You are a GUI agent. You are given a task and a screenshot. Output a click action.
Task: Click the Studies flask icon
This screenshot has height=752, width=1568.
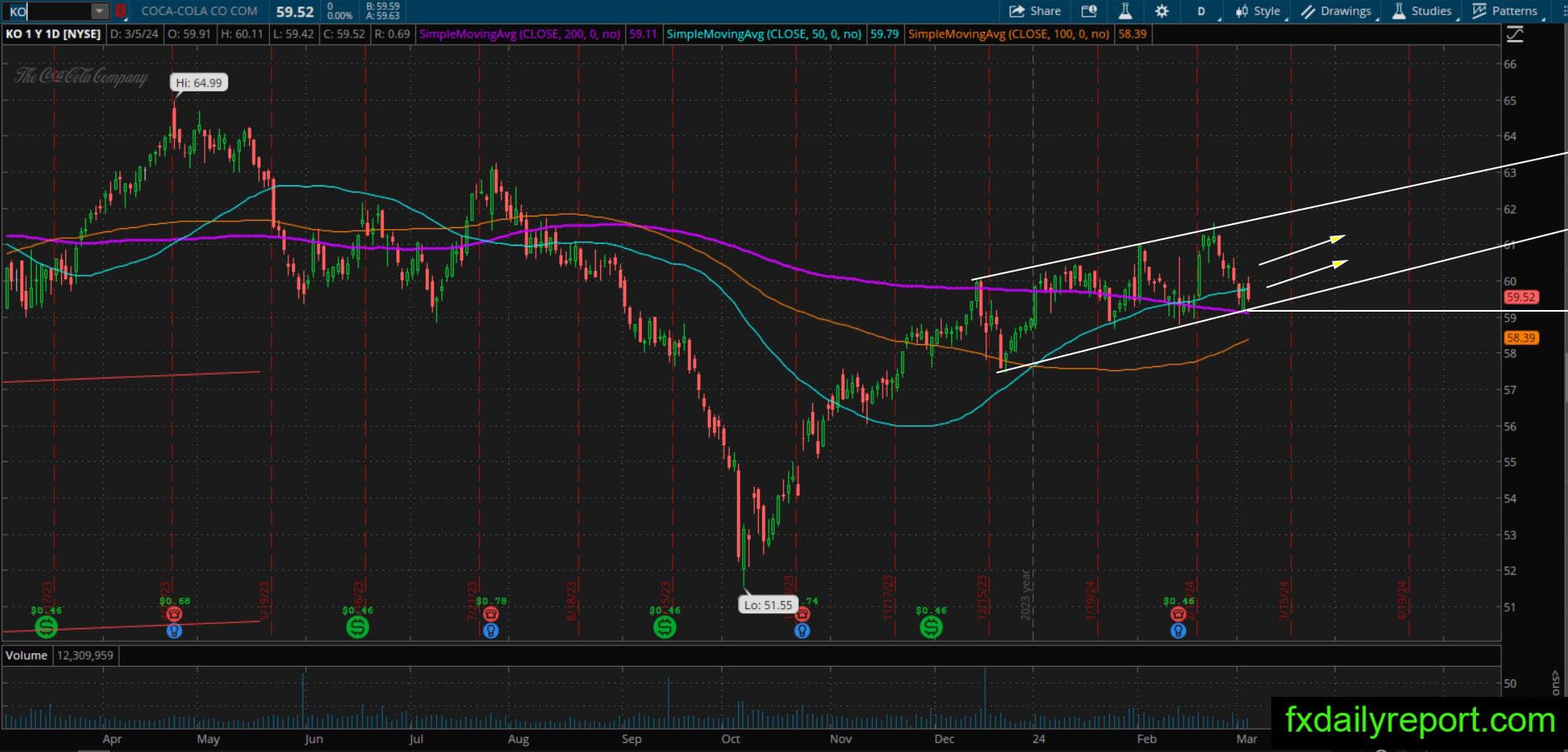point(1399,11)
